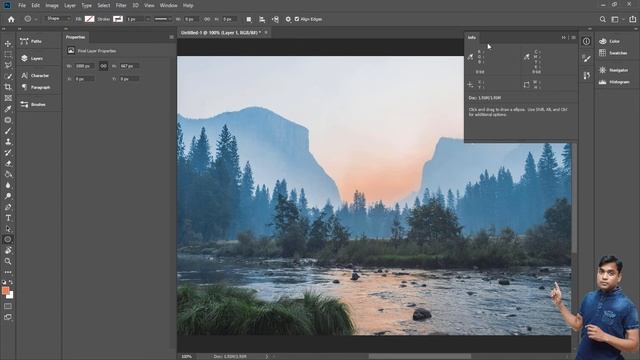Open the Window menu
The height and width of the screenshot is (360, 640).
pos(168,6)
